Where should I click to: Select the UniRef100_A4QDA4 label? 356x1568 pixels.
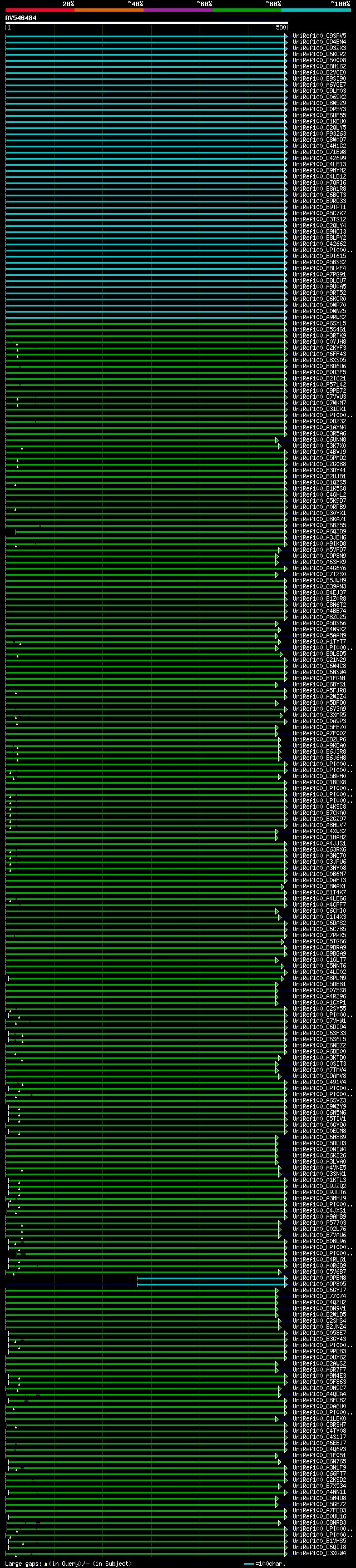tap(319, 1394)
